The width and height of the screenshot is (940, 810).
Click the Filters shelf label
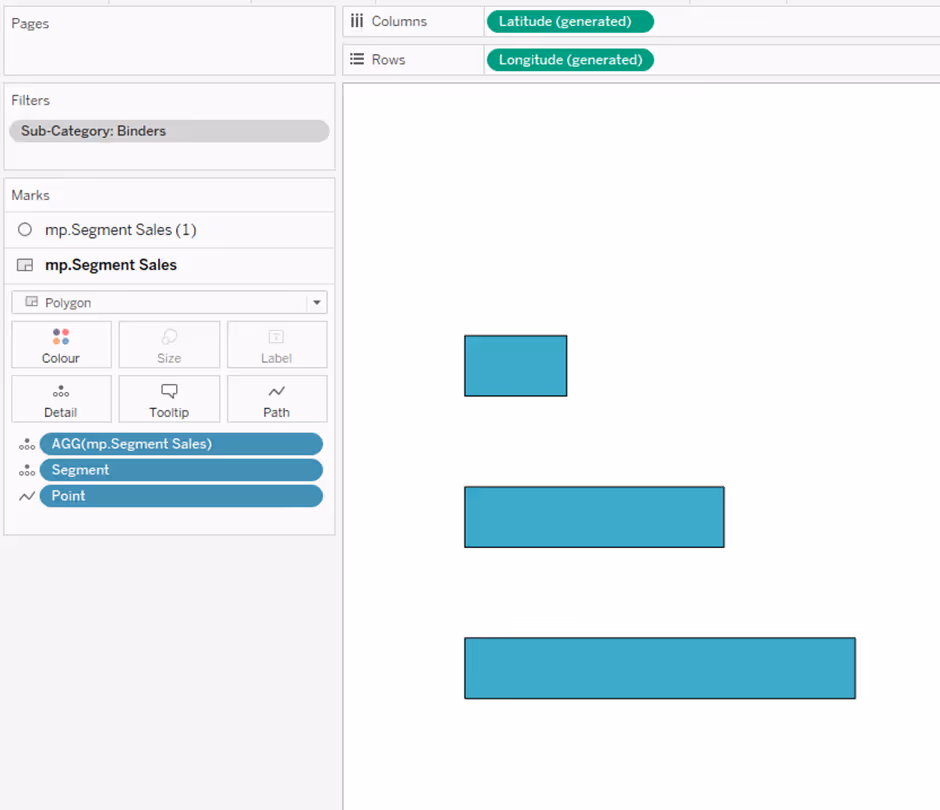(x=31, y=100)
